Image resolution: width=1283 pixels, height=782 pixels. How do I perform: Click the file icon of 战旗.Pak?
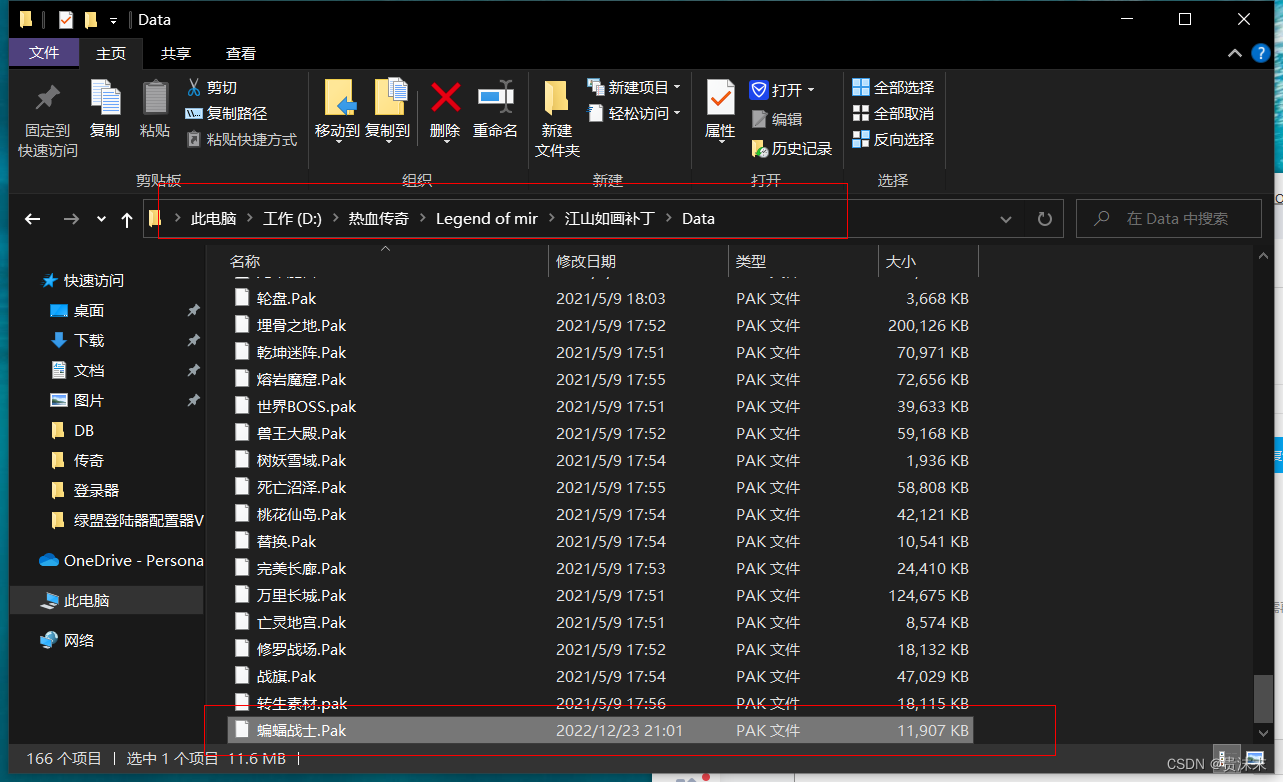(240, 676)
